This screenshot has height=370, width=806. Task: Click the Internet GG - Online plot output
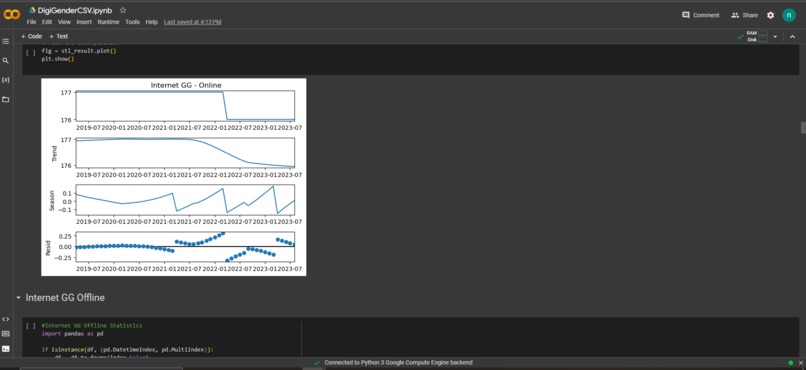174,177
